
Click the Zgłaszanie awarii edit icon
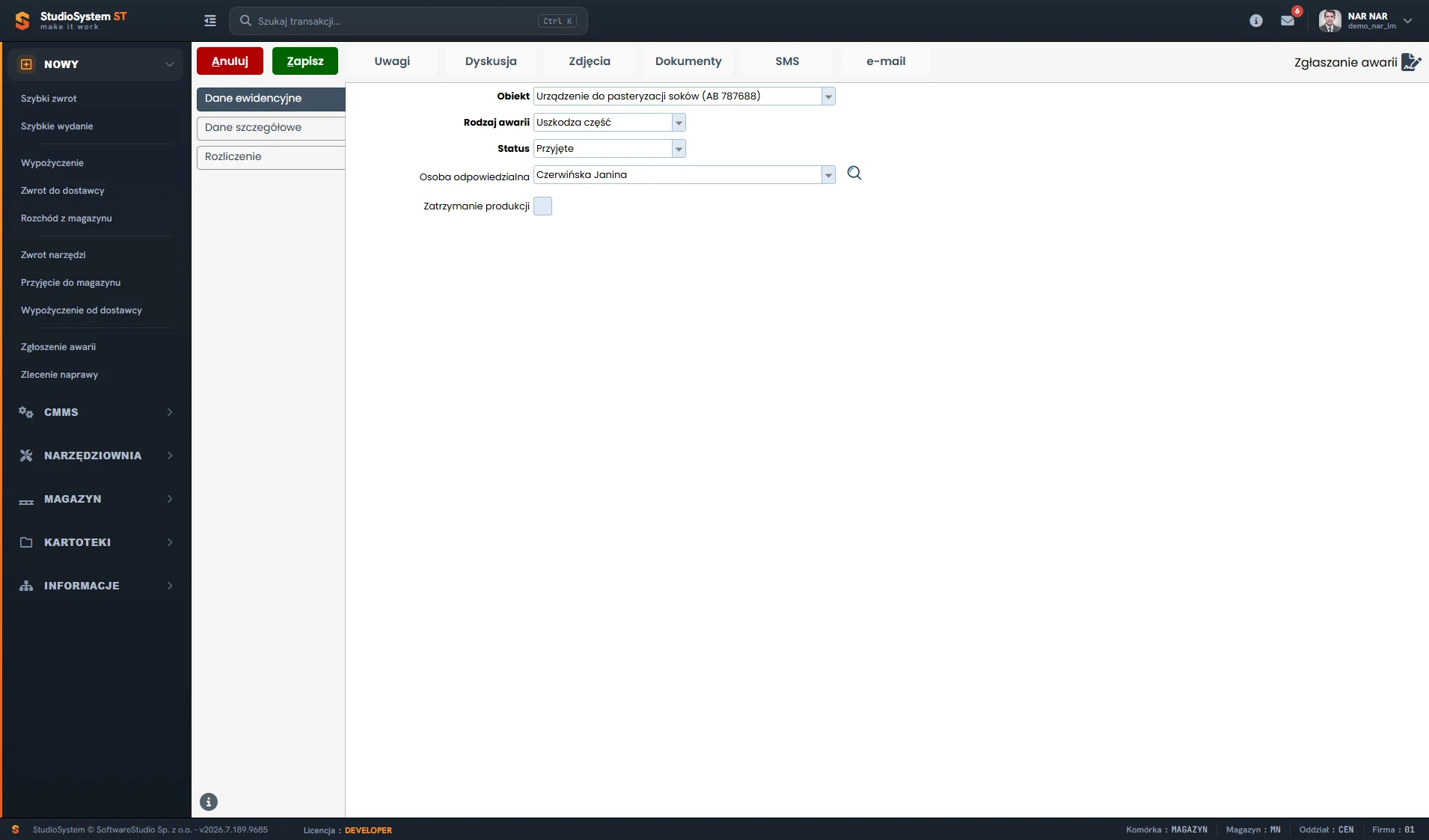(x=1411, y=62)
